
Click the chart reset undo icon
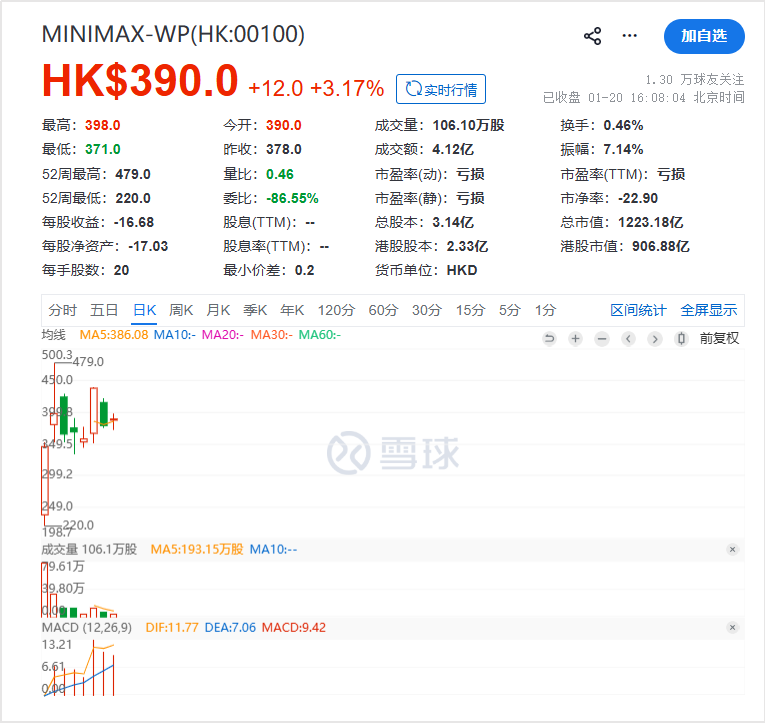[549, 339]
